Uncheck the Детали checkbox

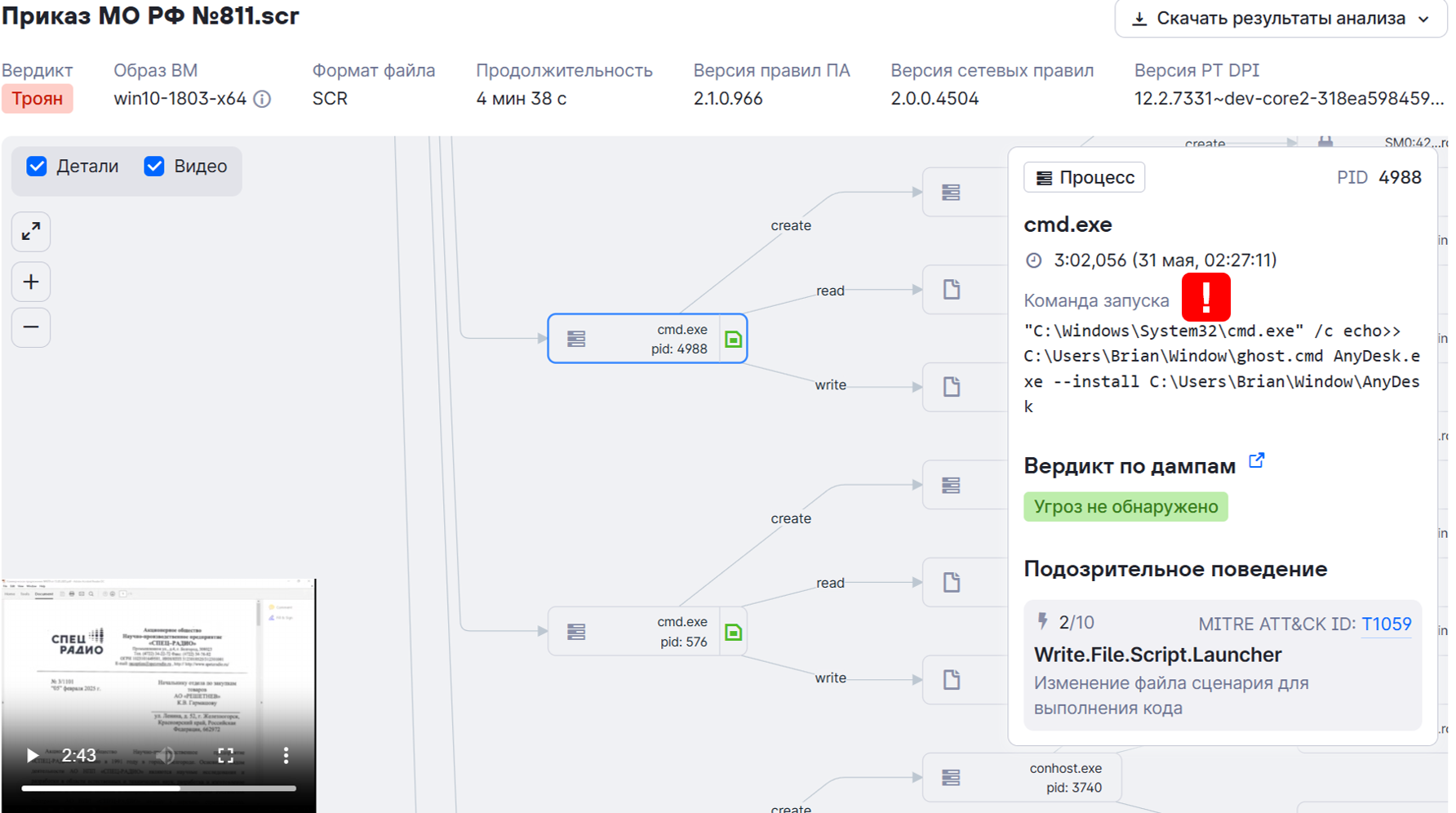point(37,167)
